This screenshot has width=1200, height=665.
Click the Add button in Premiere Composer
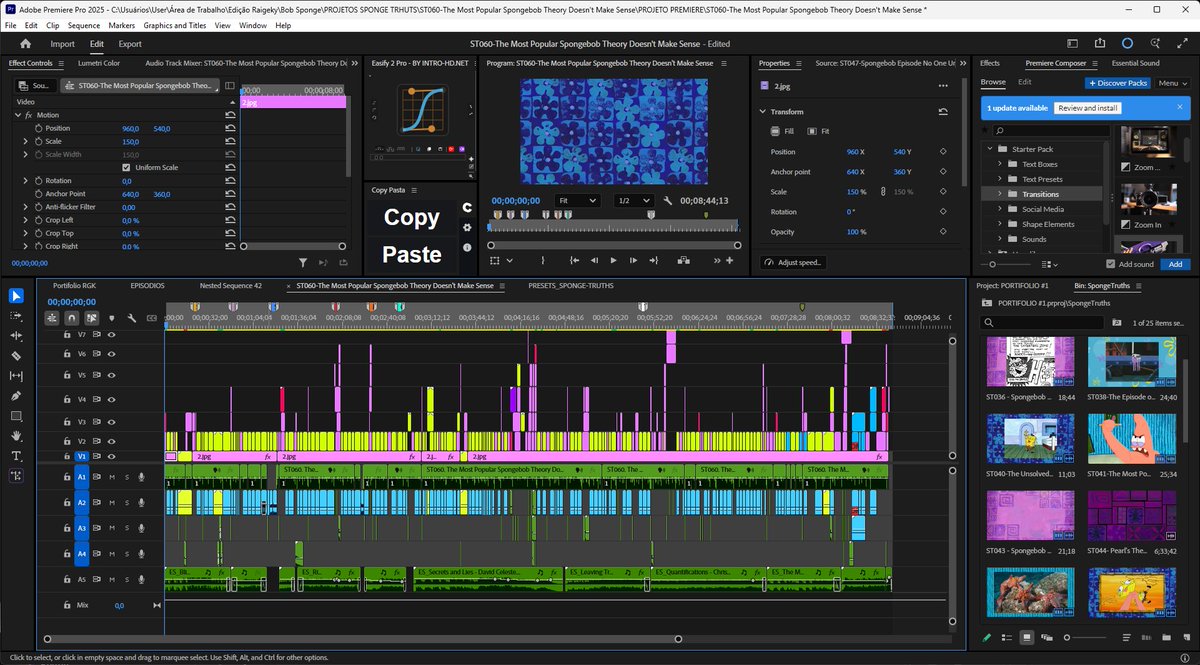tap(1174, 264)
